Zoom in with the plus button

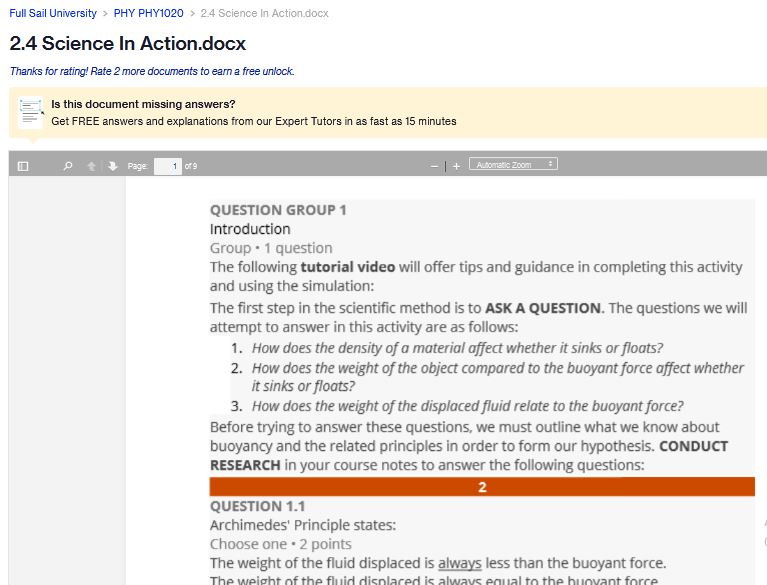tap(456, 166)
